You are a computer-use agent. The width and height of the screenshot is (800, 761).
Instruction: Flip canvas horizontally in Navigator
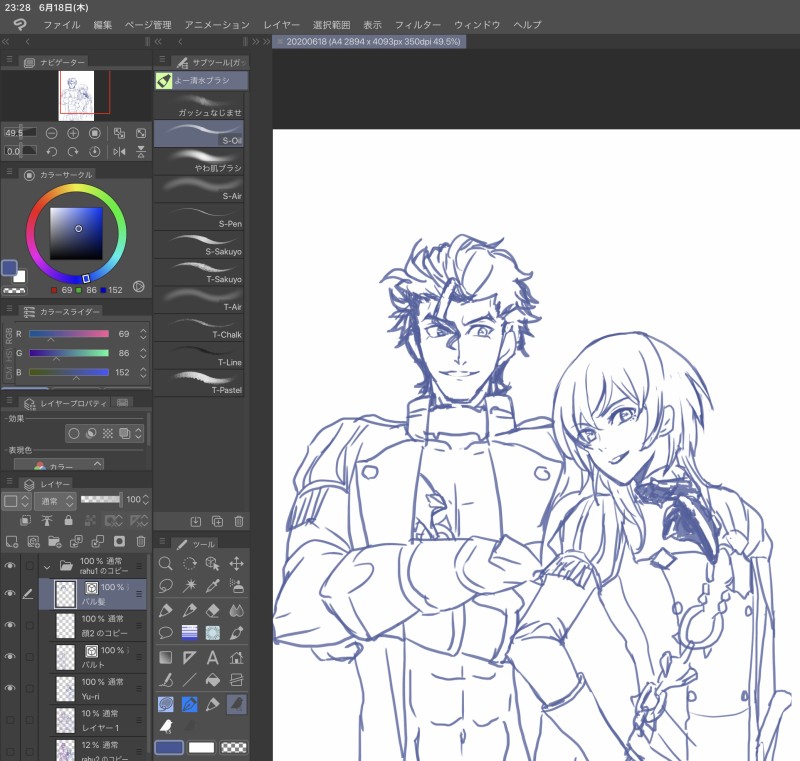(x=119, y=151)
